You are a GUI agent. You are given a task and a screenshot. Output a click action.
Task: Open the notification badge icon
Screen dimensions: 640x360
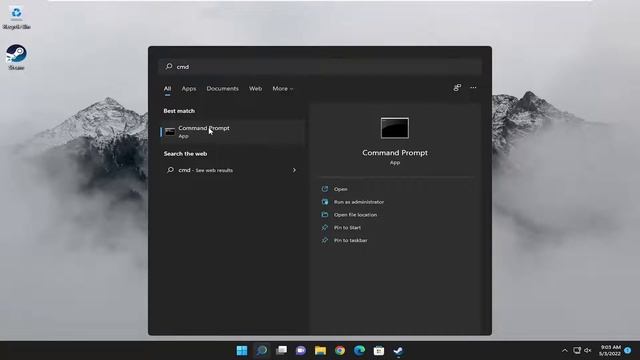tap(628, 351)
